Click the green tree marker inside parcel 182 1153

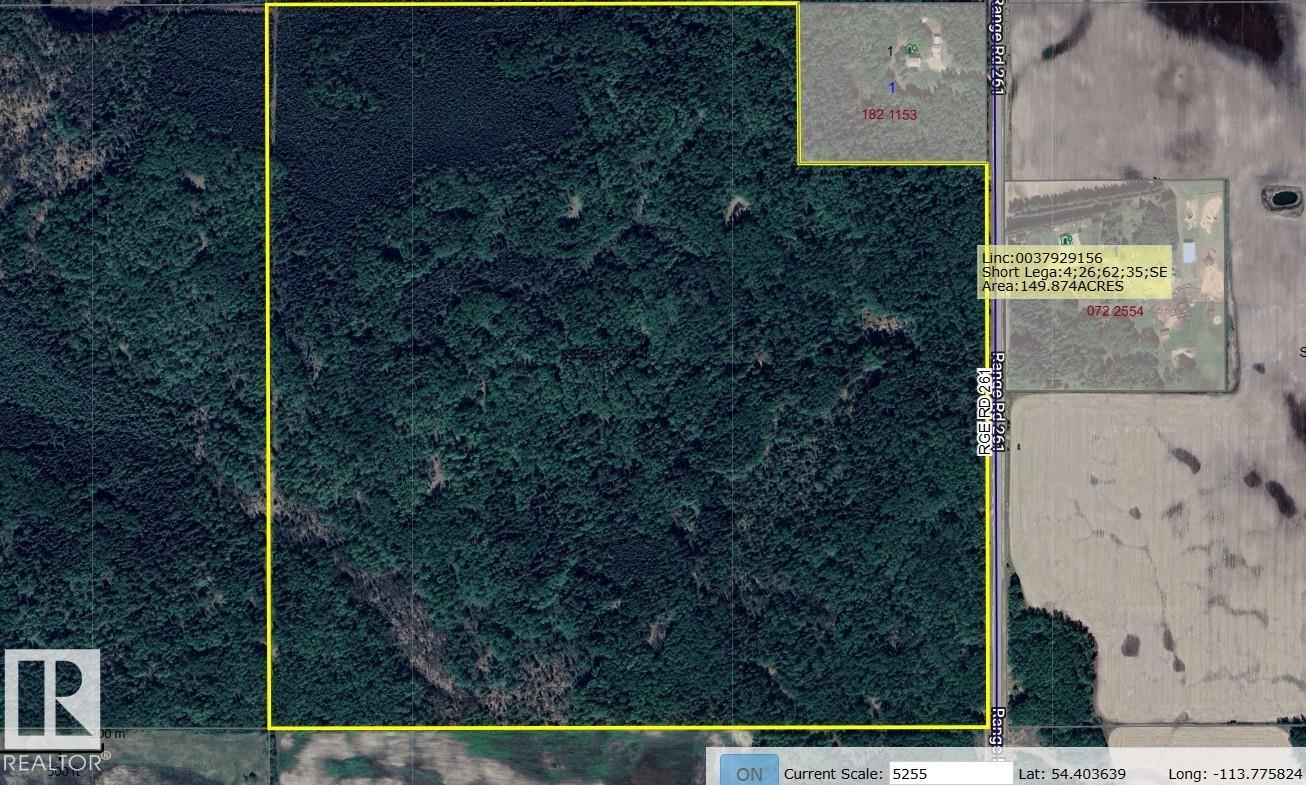[911, 46]
